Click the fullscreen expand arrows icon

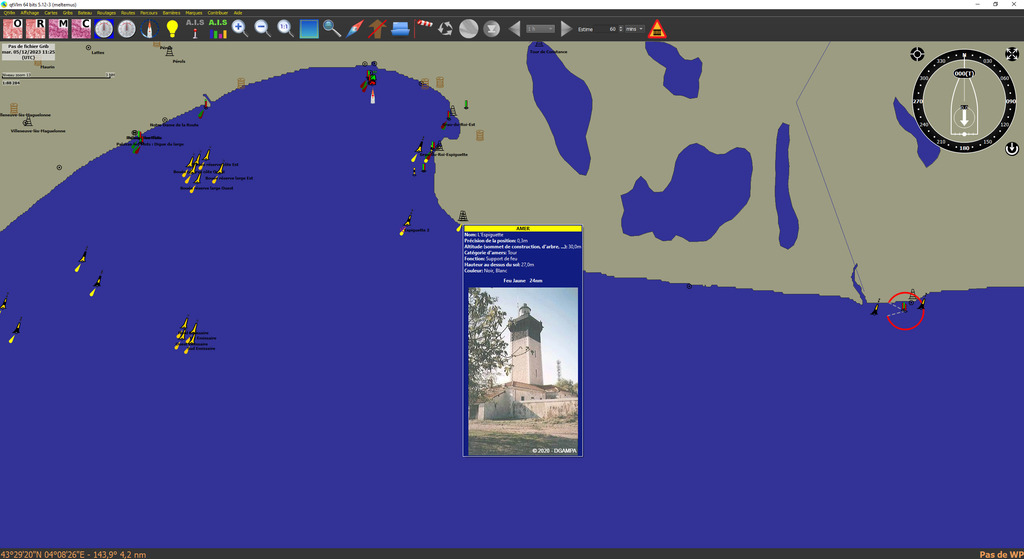coord(1012,54)
